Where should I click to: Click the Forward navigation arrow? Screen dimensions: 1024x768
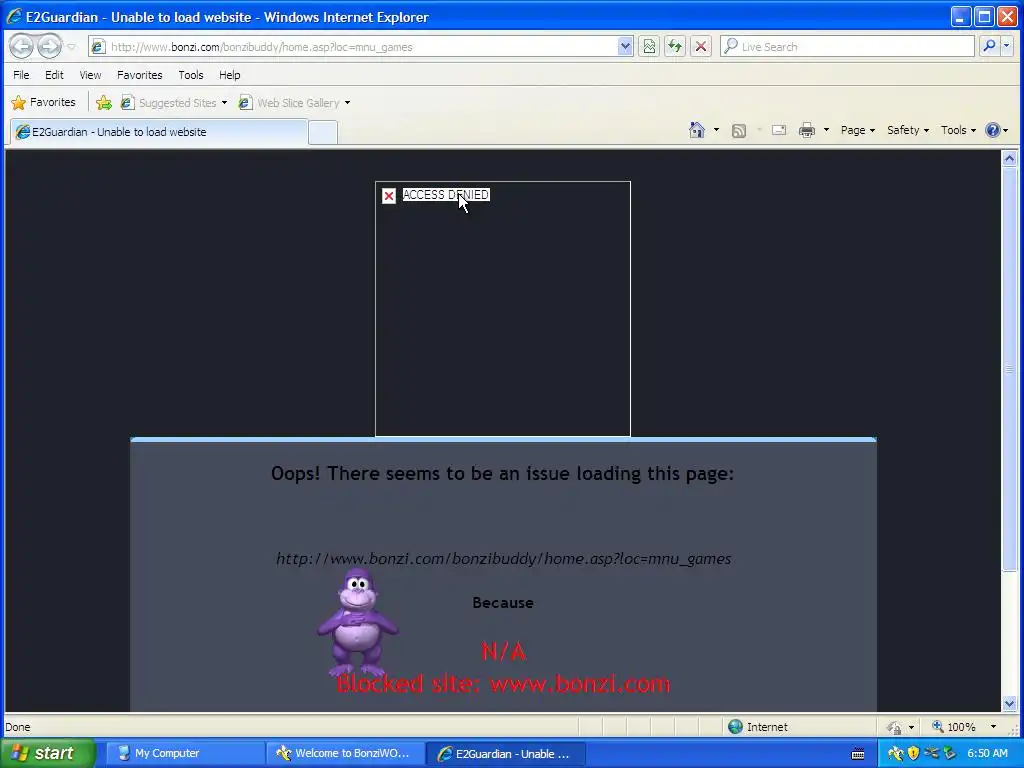(49, 46)
